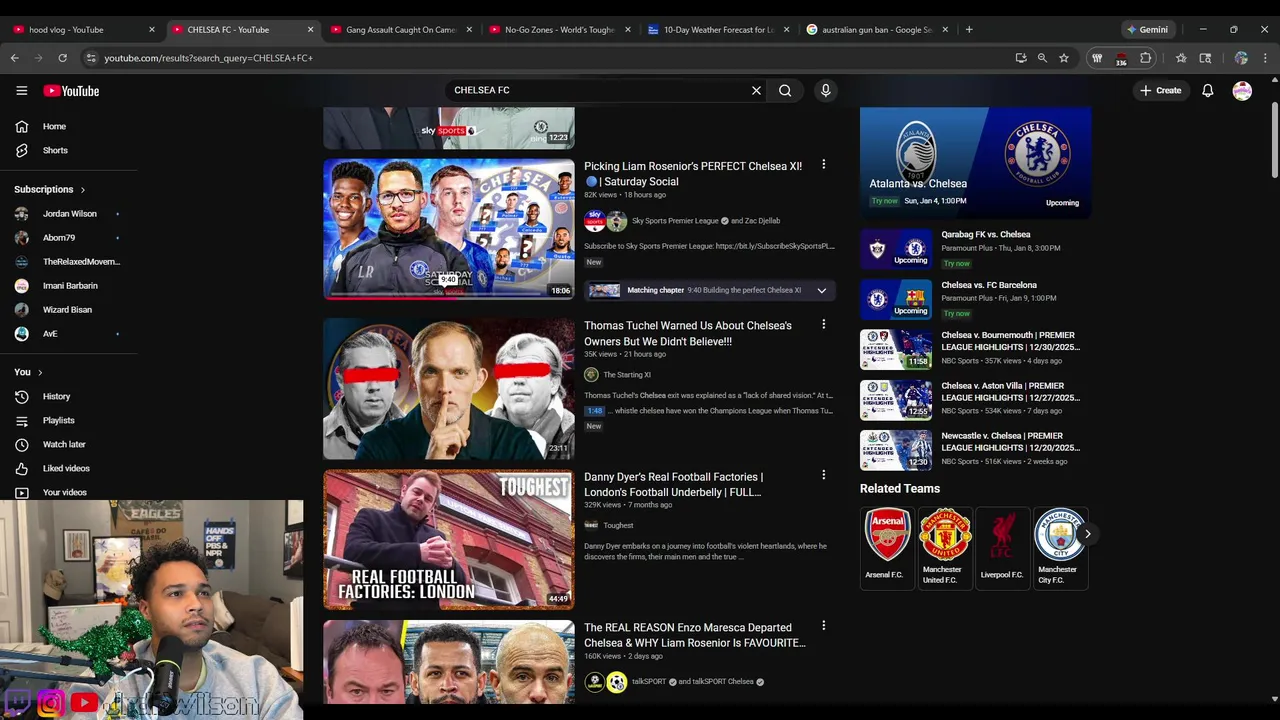Viewport: 1280px width, 720px height.
Task: Open Playlists in sidebar
Action: pos(58,420)
